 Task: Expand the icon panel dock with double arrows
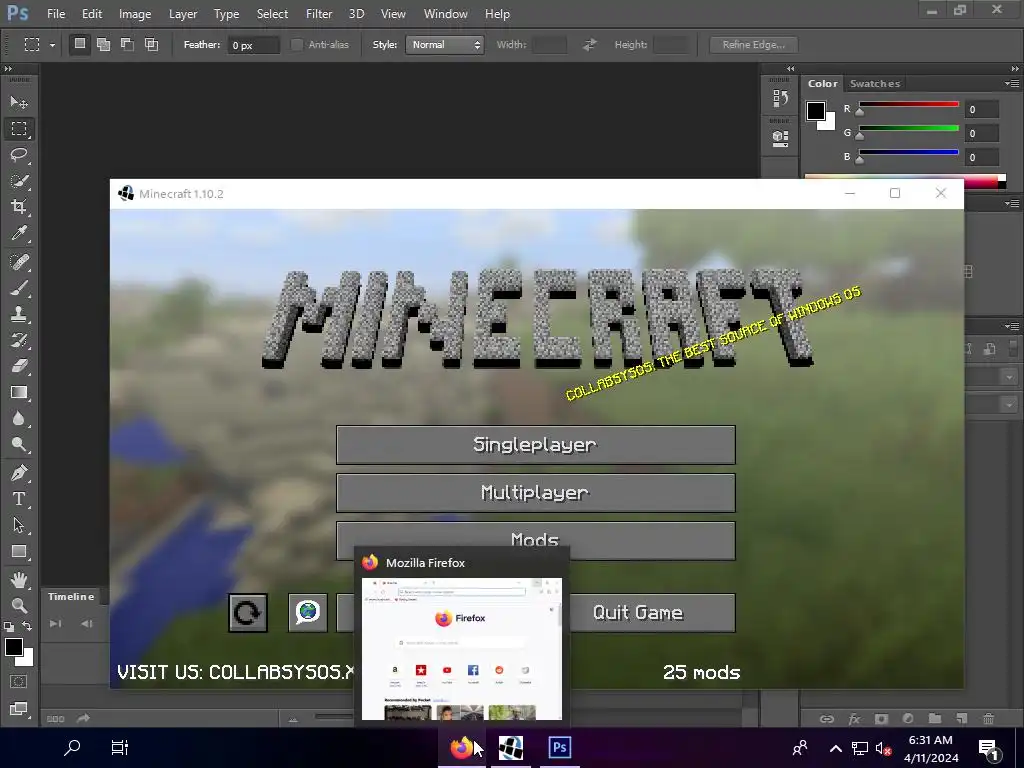pos(791,69)
